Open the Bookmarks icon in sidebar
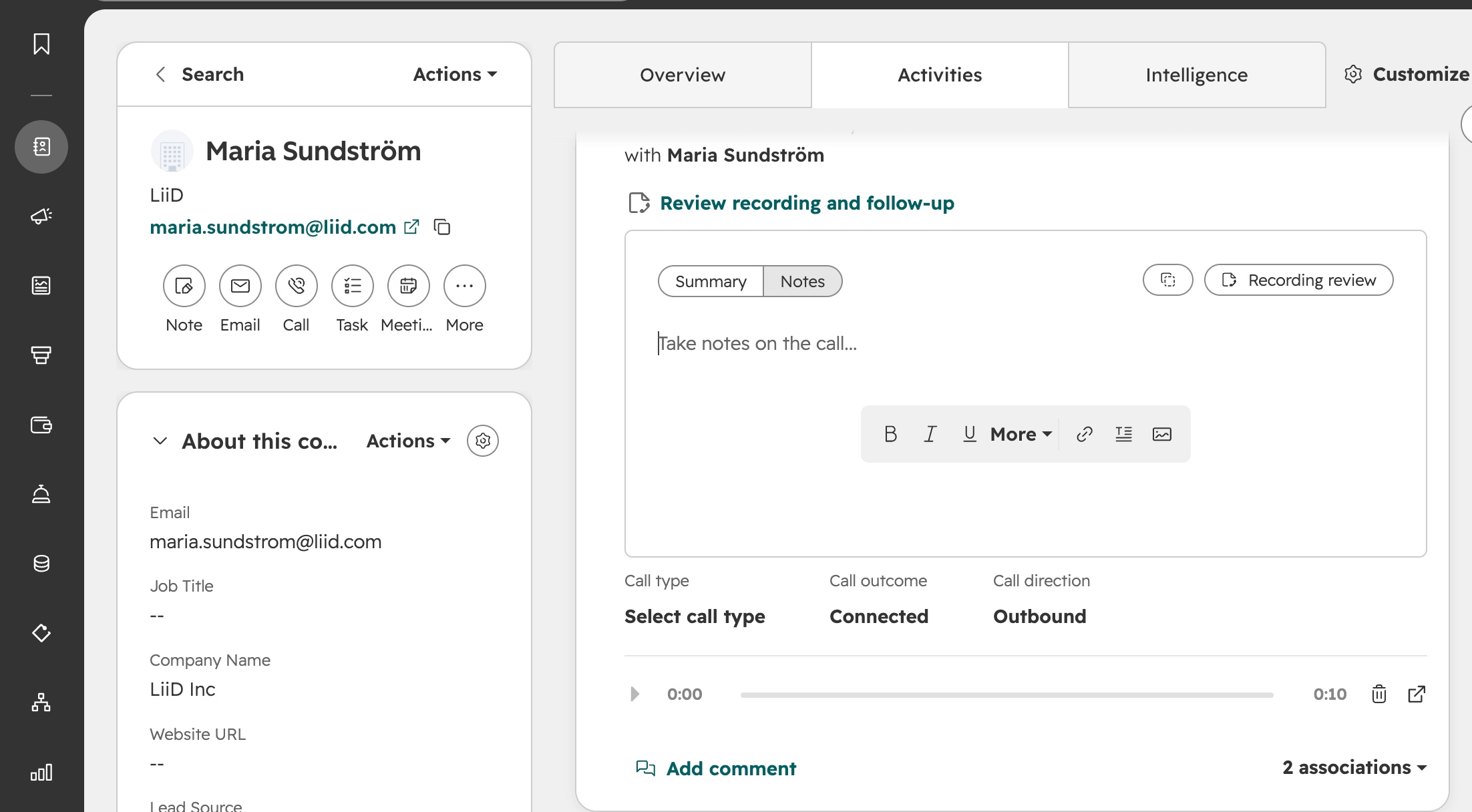Viewport: 1472px width, 812px height. [x=41, y=44]
